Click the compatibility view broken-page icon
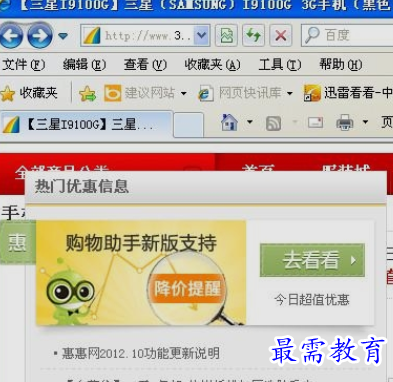 227,35
